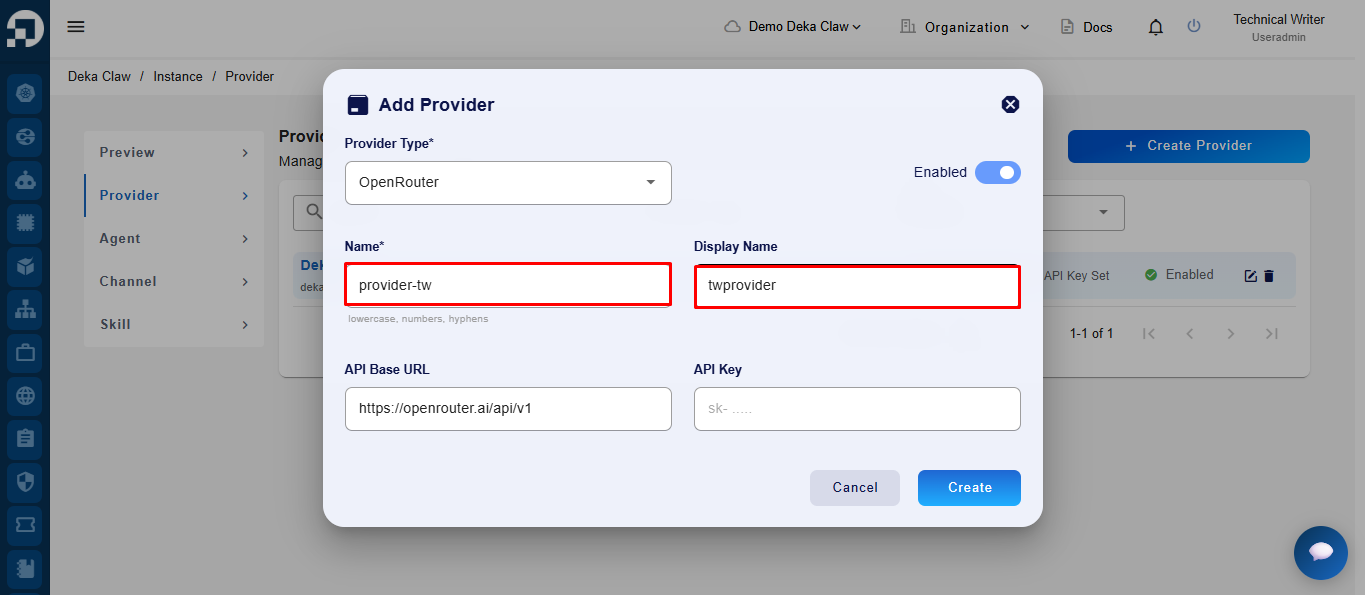Click the API Key input field
The height and width of the screenshot is (595, 1365).
click(x=857, y=409)
